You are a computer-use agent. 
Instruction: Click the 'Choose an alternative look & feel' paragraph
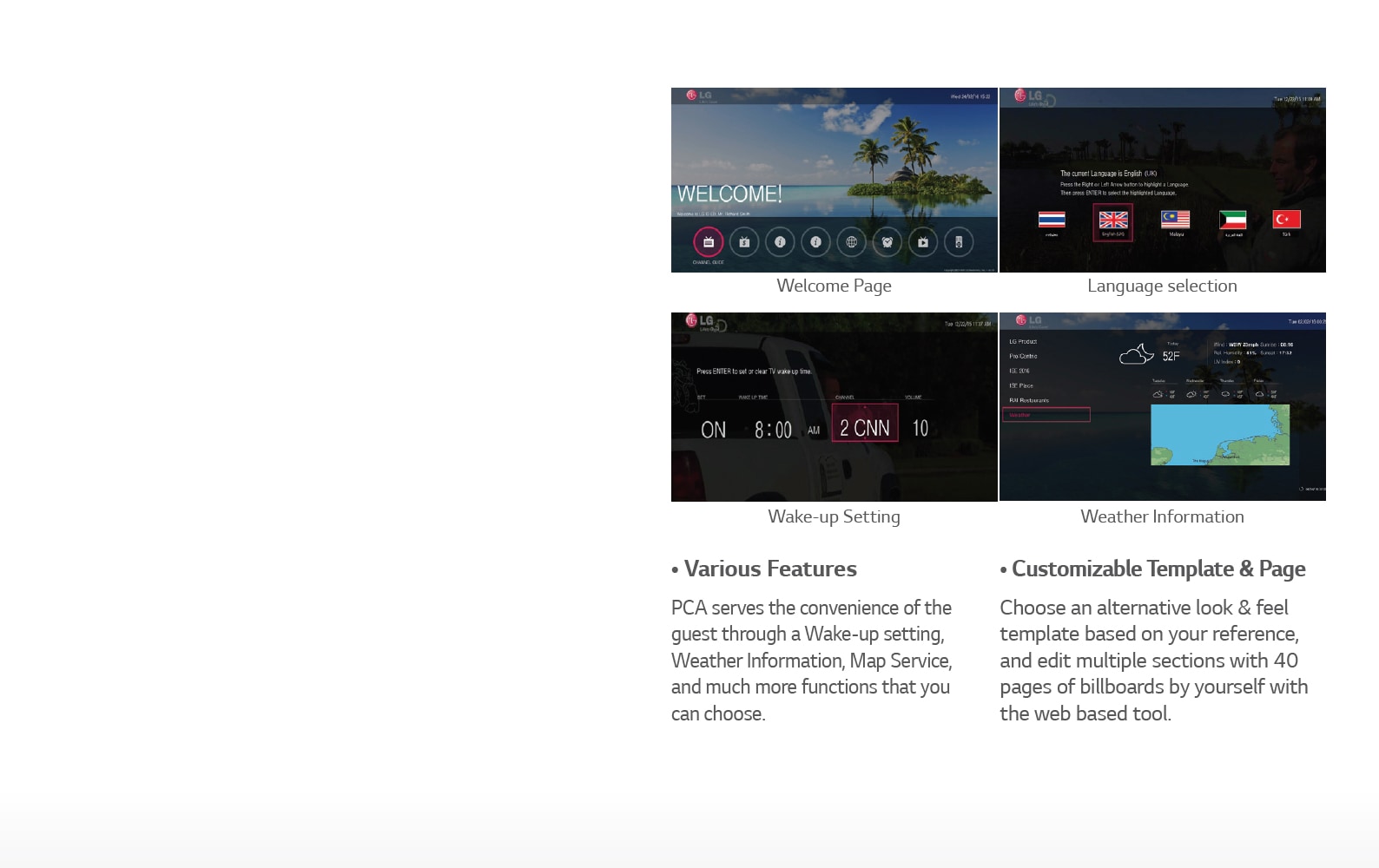point(1153,661)
